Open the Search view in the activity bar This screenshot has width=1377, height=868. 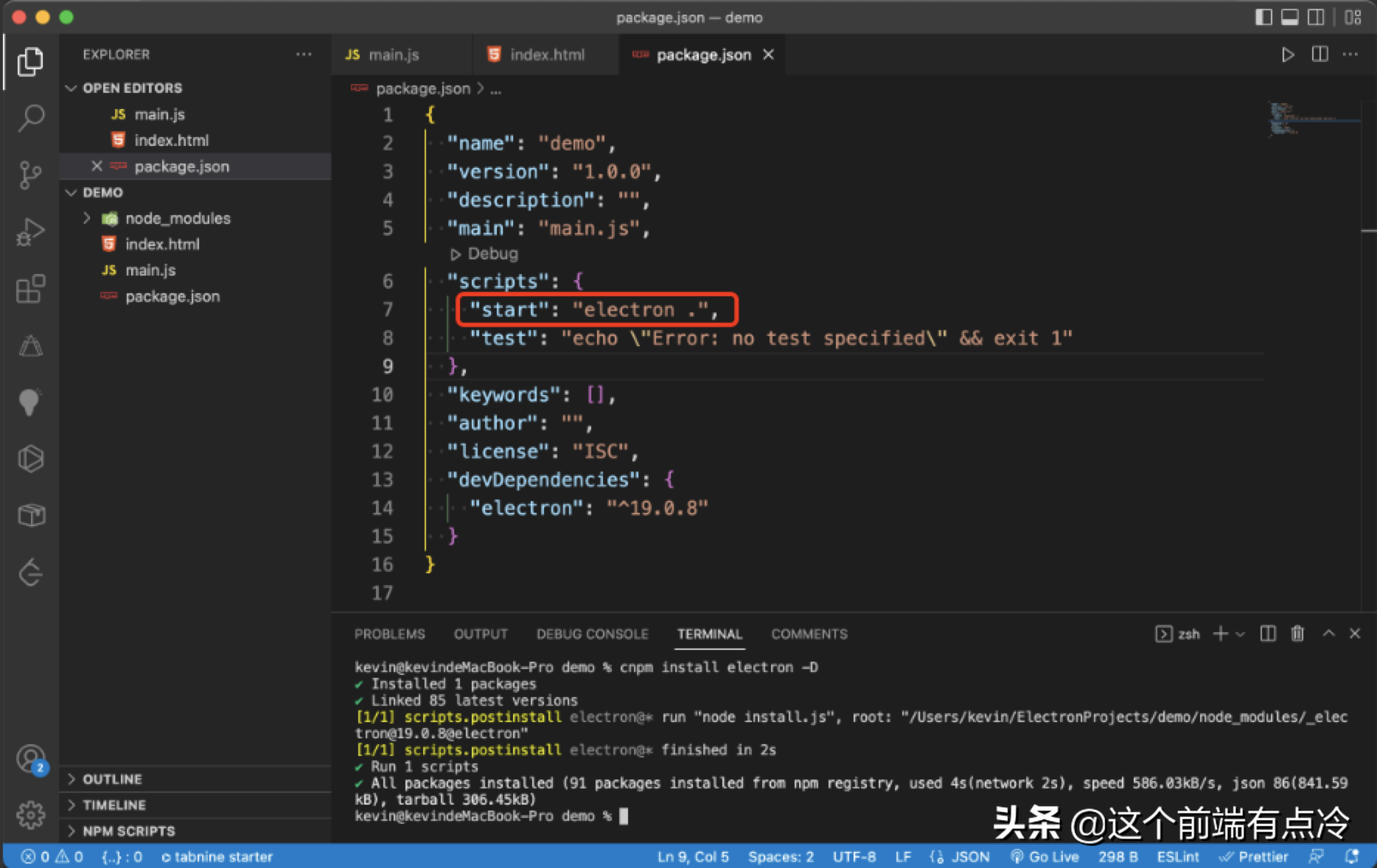pos(30,118)
